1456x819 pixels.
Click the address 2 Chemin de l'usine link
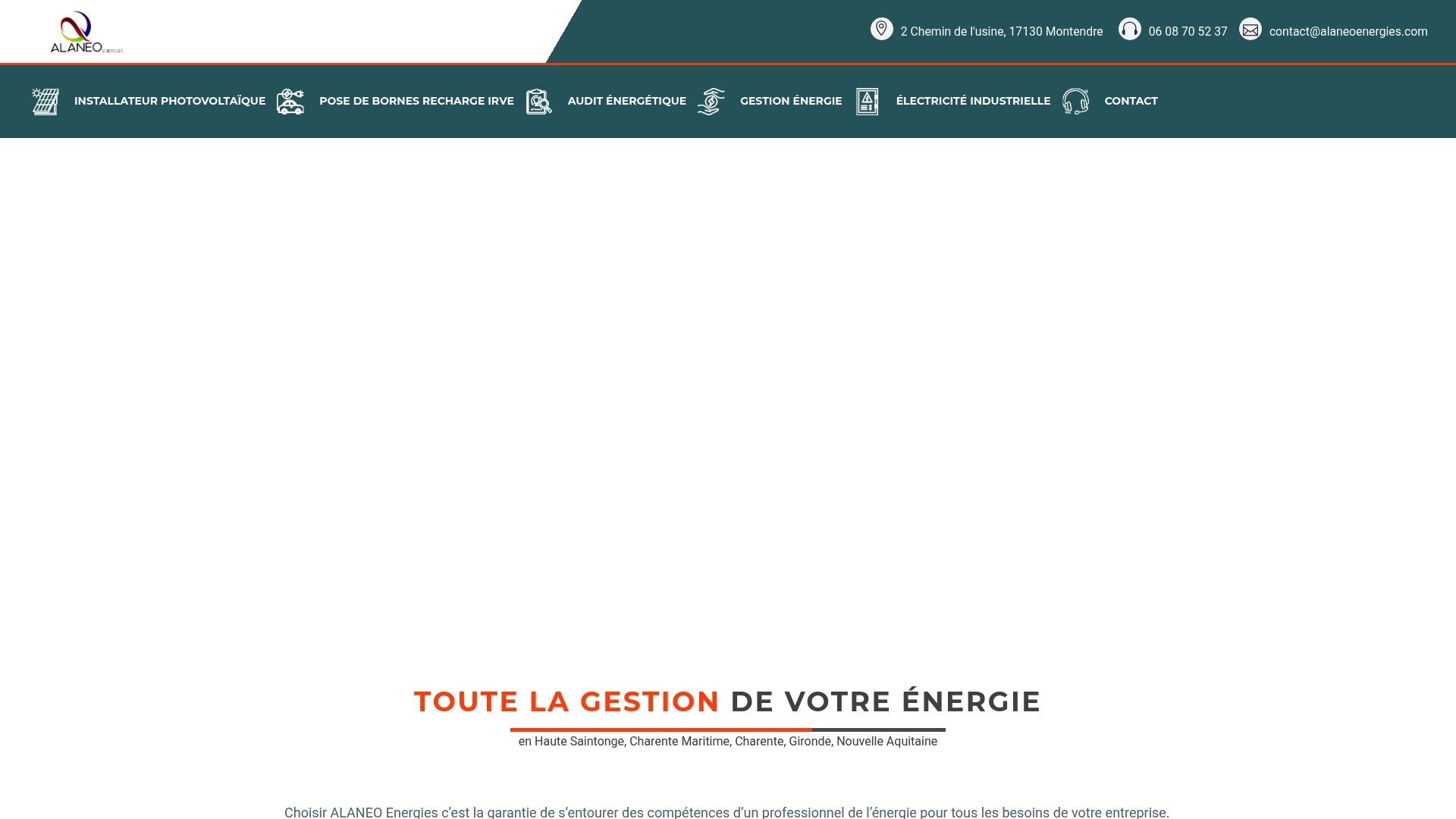pos(1001,32)
